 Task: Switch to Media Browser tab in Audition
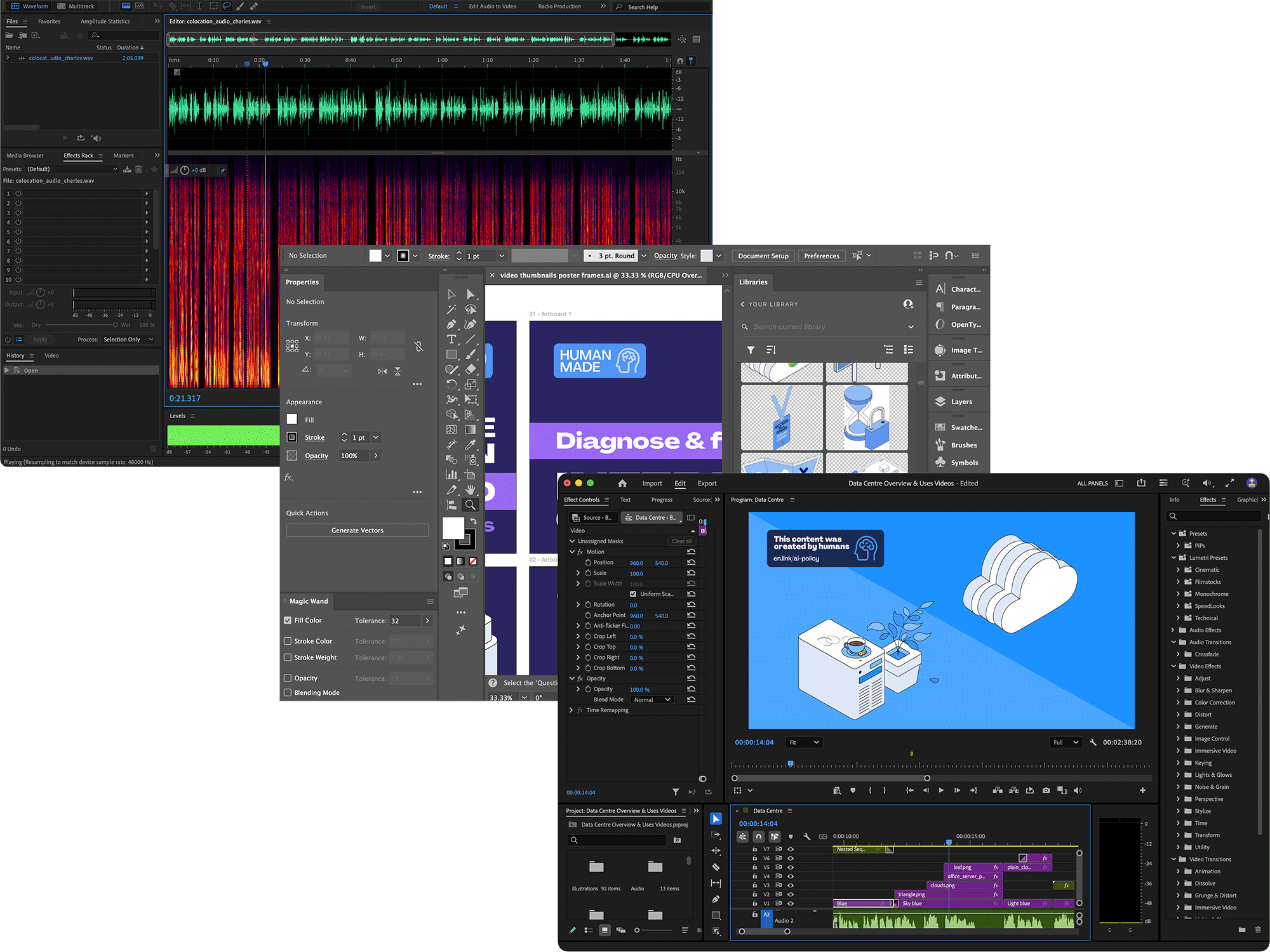pos(25,155)
